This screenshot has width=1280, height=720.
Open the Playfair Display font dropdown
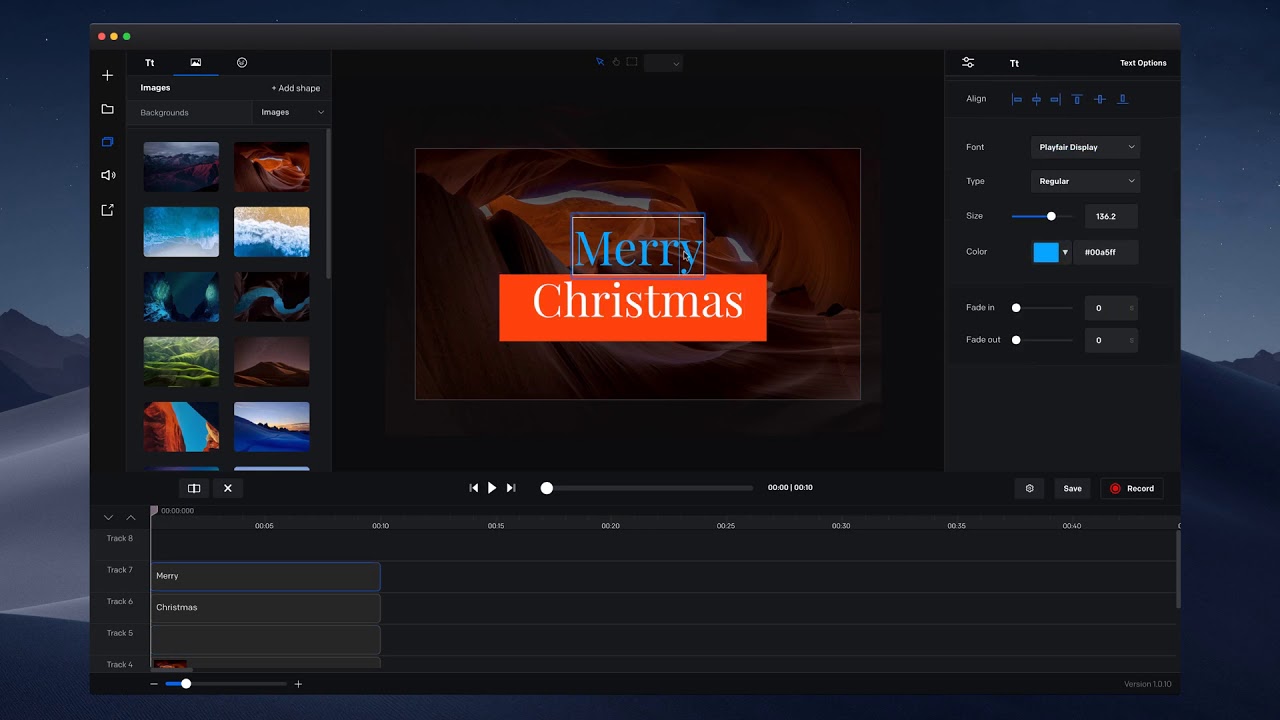point(1086,147)
